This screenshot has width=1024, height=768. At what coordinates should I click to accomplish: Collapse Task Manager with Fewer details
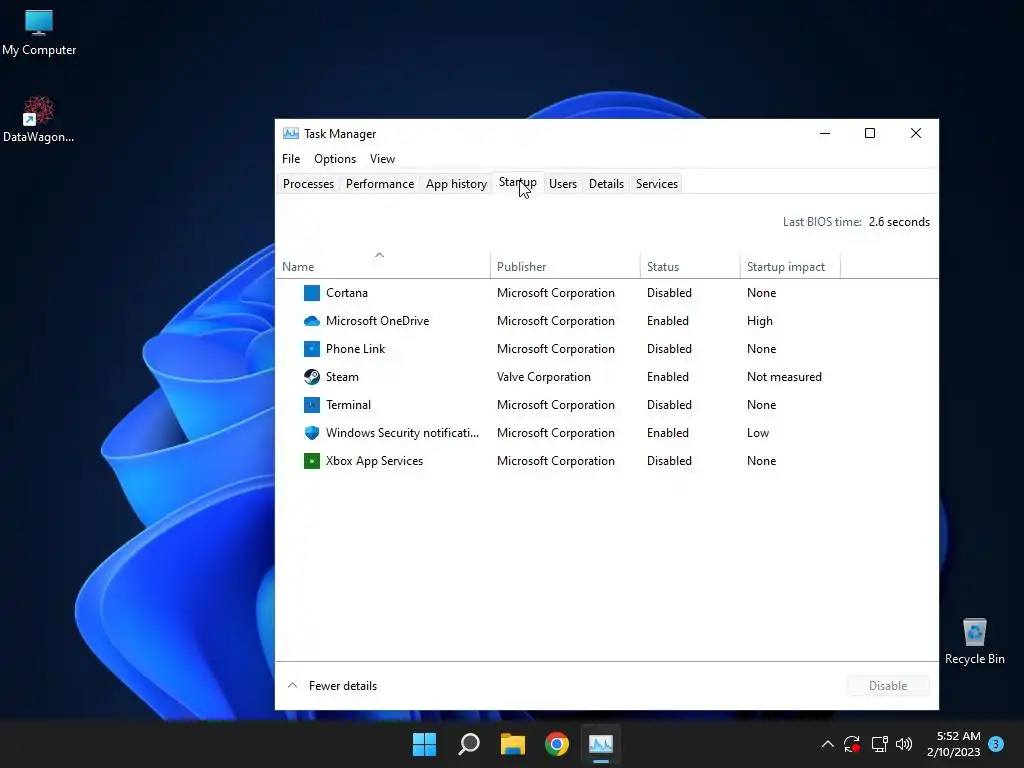332,686
